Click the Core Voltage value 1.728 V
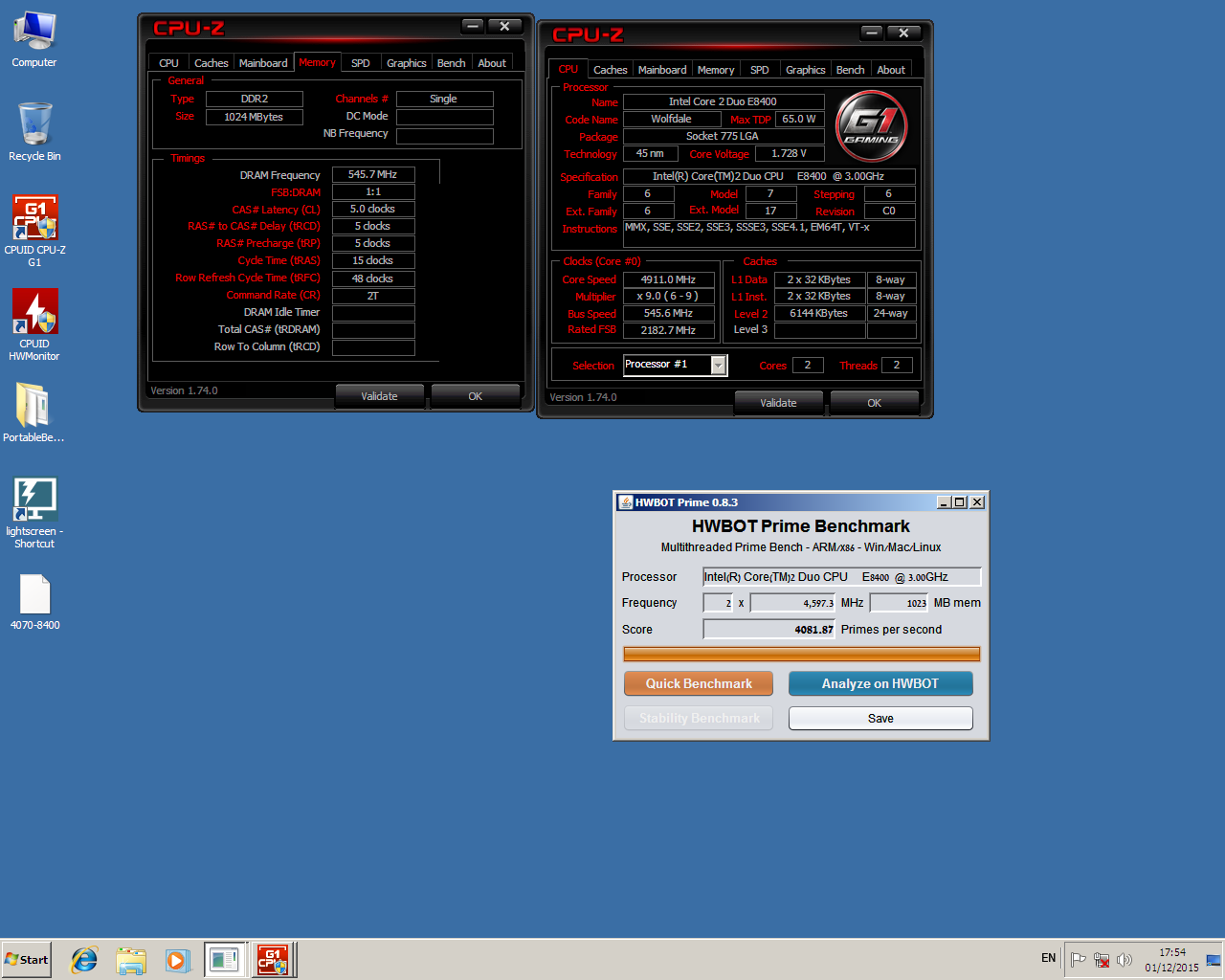 pyautogui.click(x=790, y=153)
